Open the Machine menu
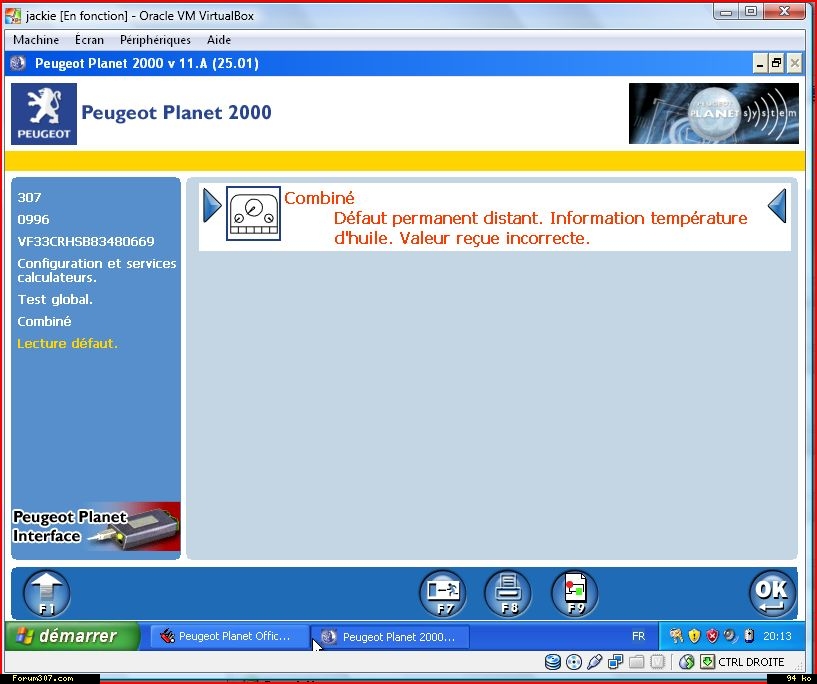817x684 pixels. coord(36,40)
